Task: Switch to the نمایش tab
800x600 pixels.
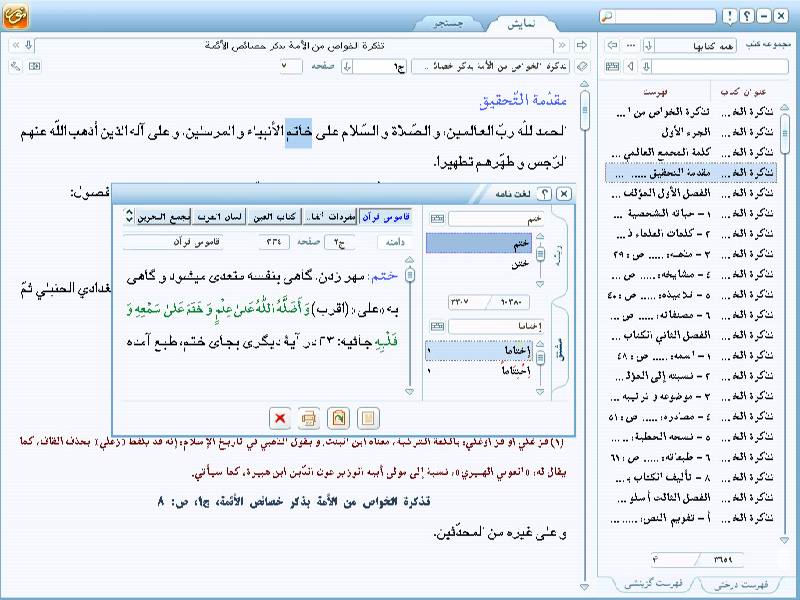Action: (521, 24)
